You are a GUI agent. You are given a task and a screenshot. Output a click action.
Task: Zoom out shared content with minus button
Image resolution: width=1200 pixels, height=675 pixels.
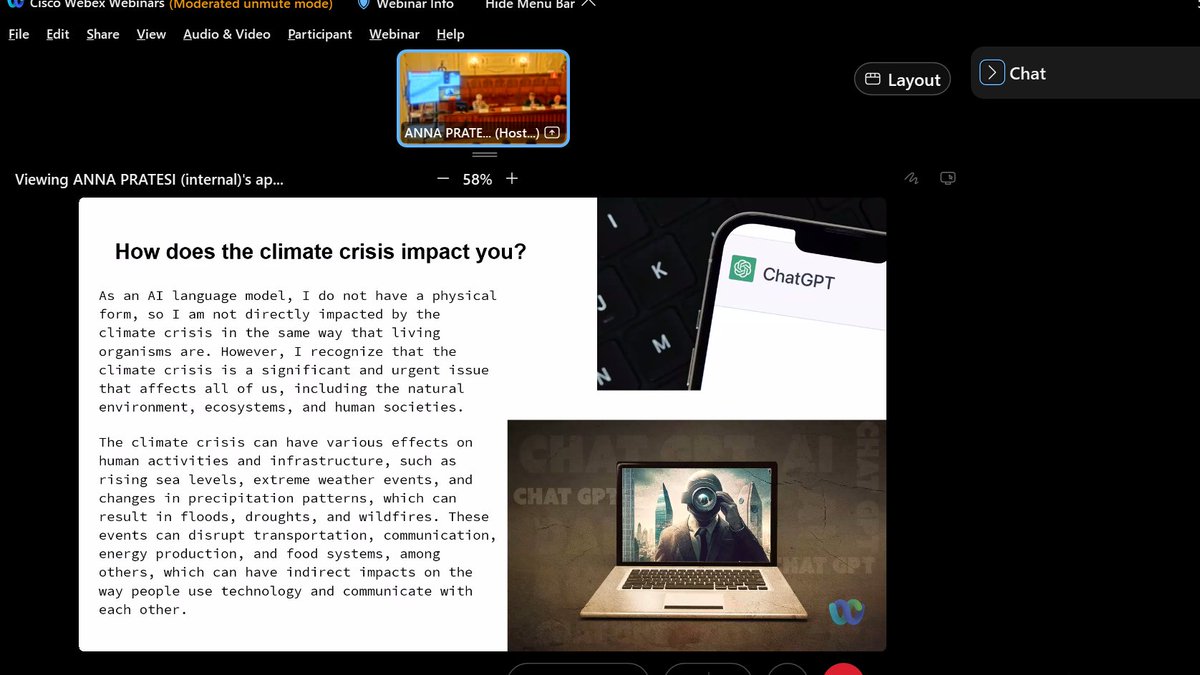[444, 179]
